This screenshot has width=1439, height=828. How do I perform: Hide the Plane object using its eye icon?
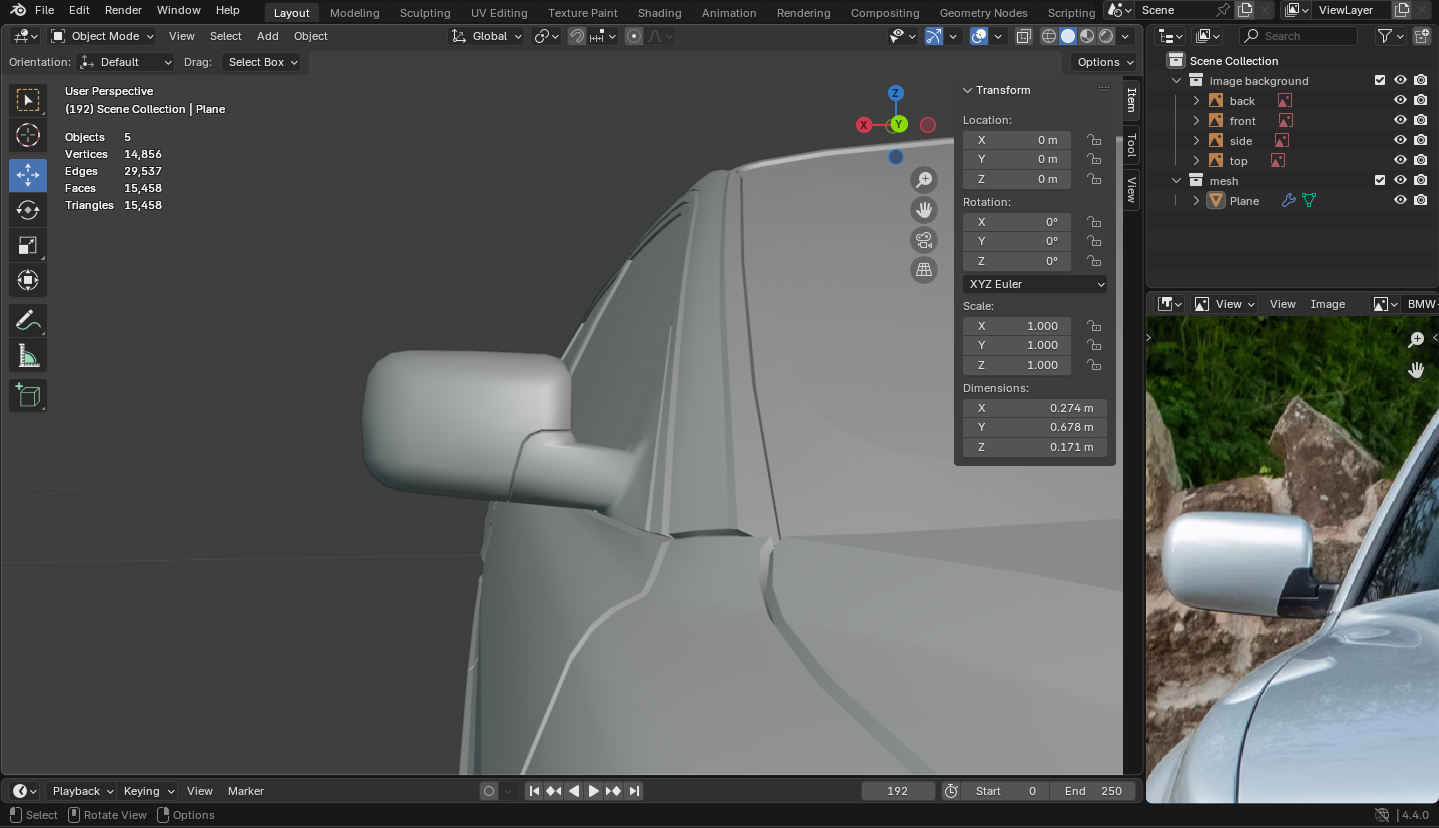pos(1400,201)
